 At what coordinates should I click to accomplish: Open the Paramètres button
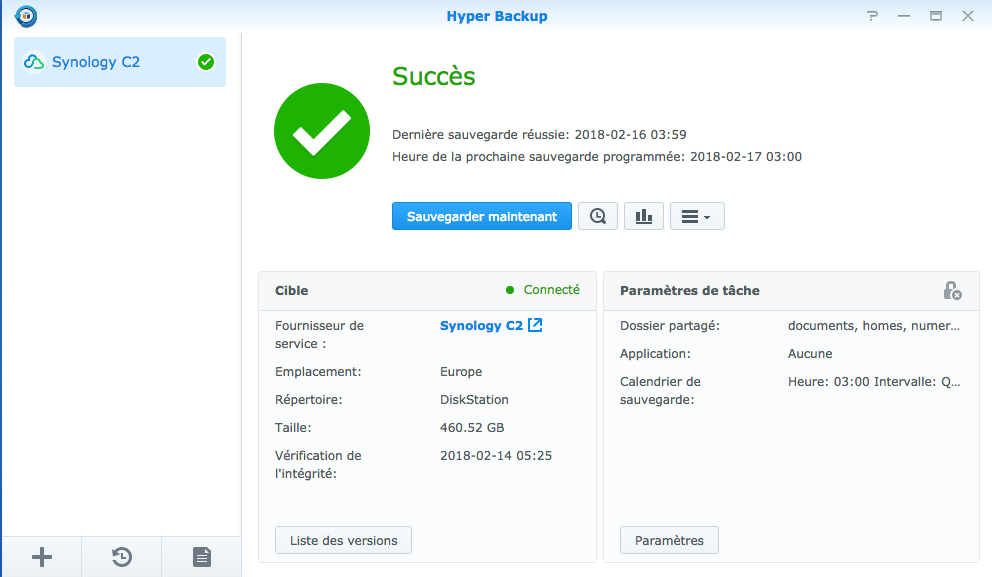669,540
